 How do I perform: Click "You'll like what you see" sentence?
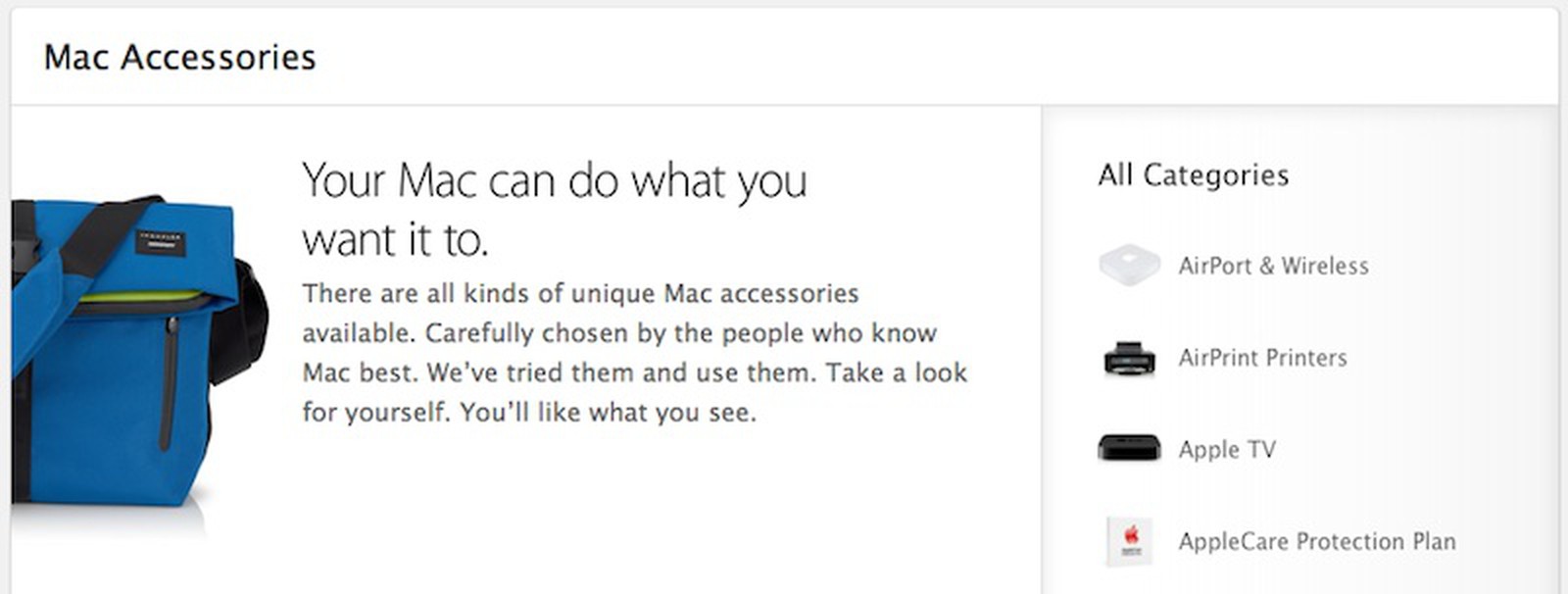coord(608,412)
